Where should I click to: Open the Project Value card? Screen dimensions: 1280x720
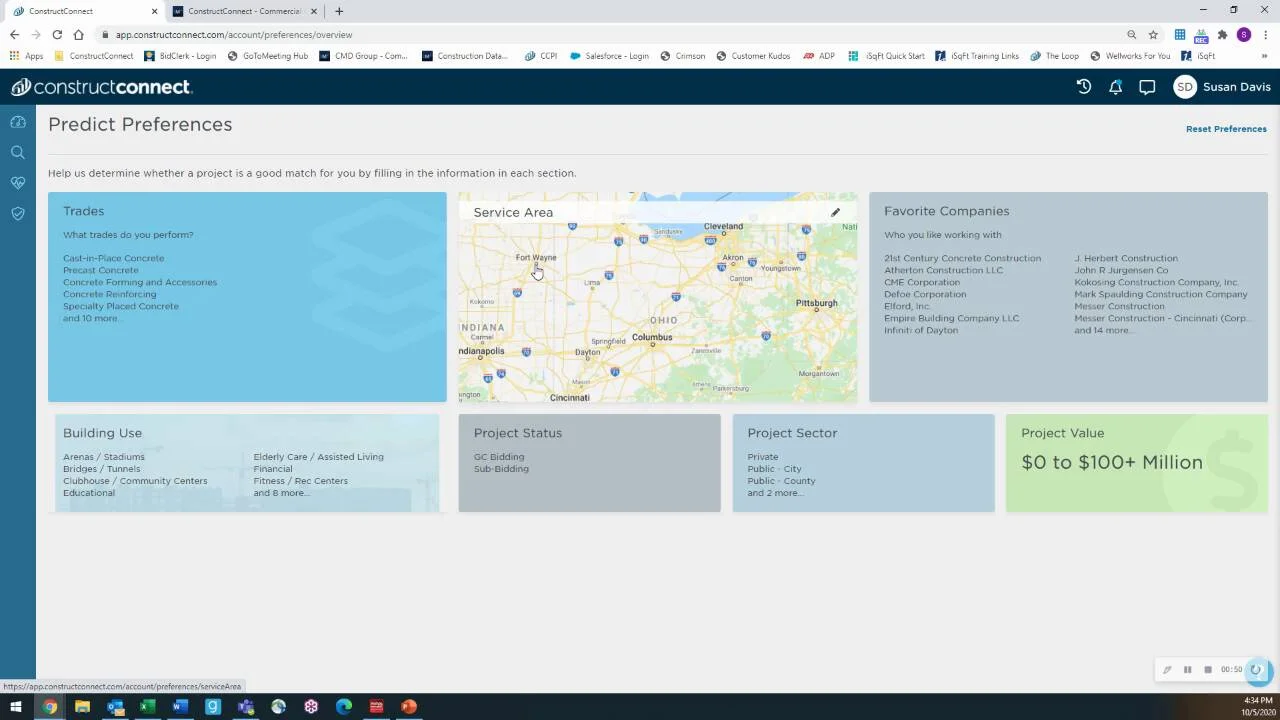pyautogui.click(x=1136, y=462)
